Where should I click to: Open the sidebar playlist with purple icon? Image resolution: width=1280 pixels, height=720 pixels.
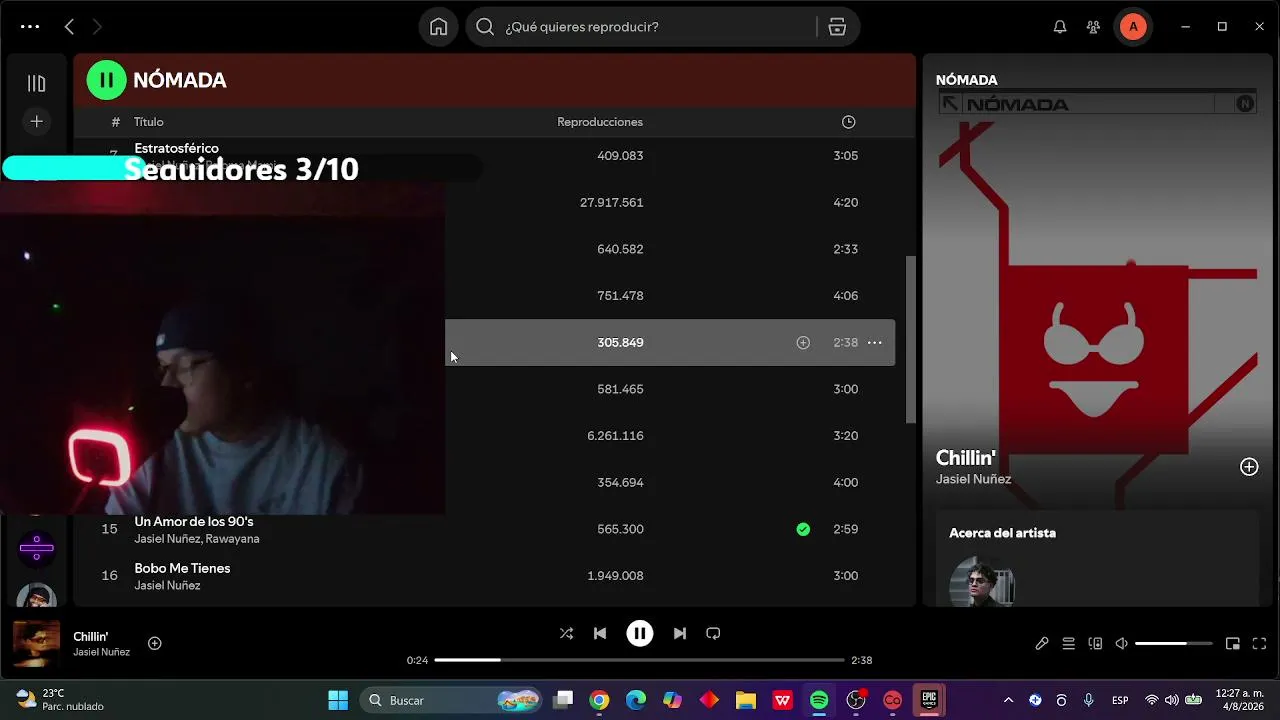tap(36, 547)
